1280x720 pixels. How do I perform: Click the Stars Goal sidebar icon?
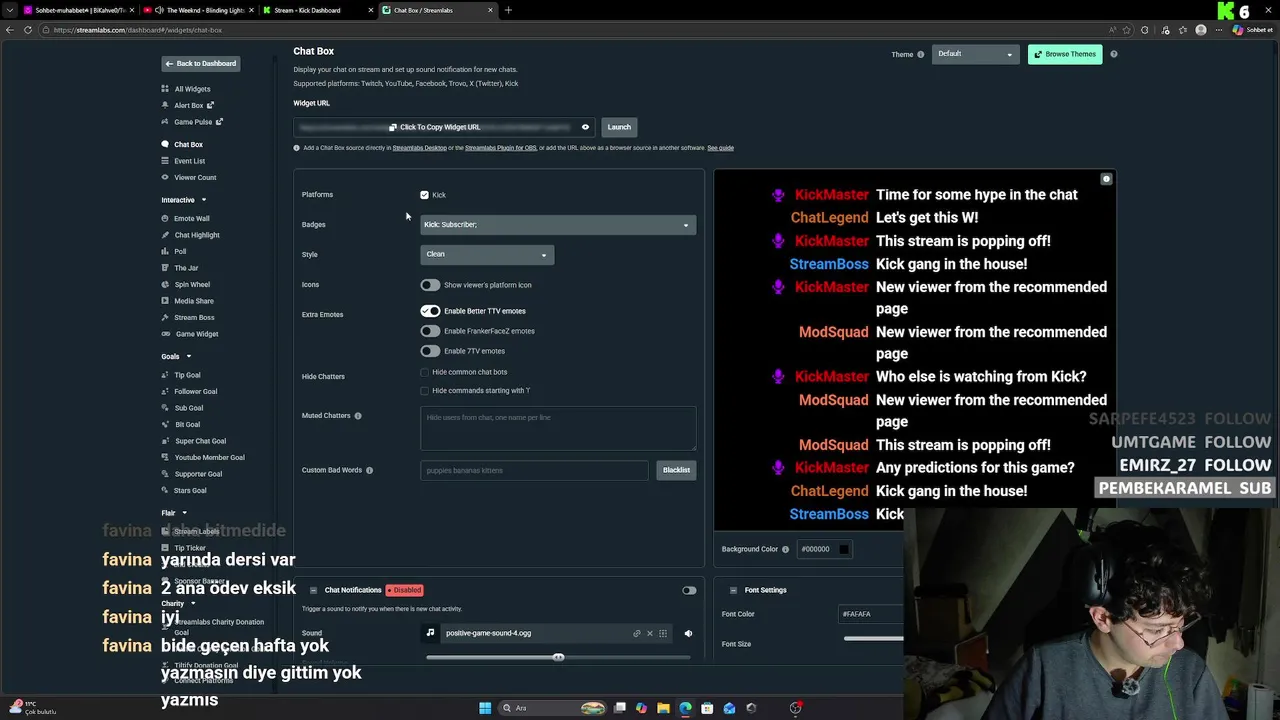(166, 490)
